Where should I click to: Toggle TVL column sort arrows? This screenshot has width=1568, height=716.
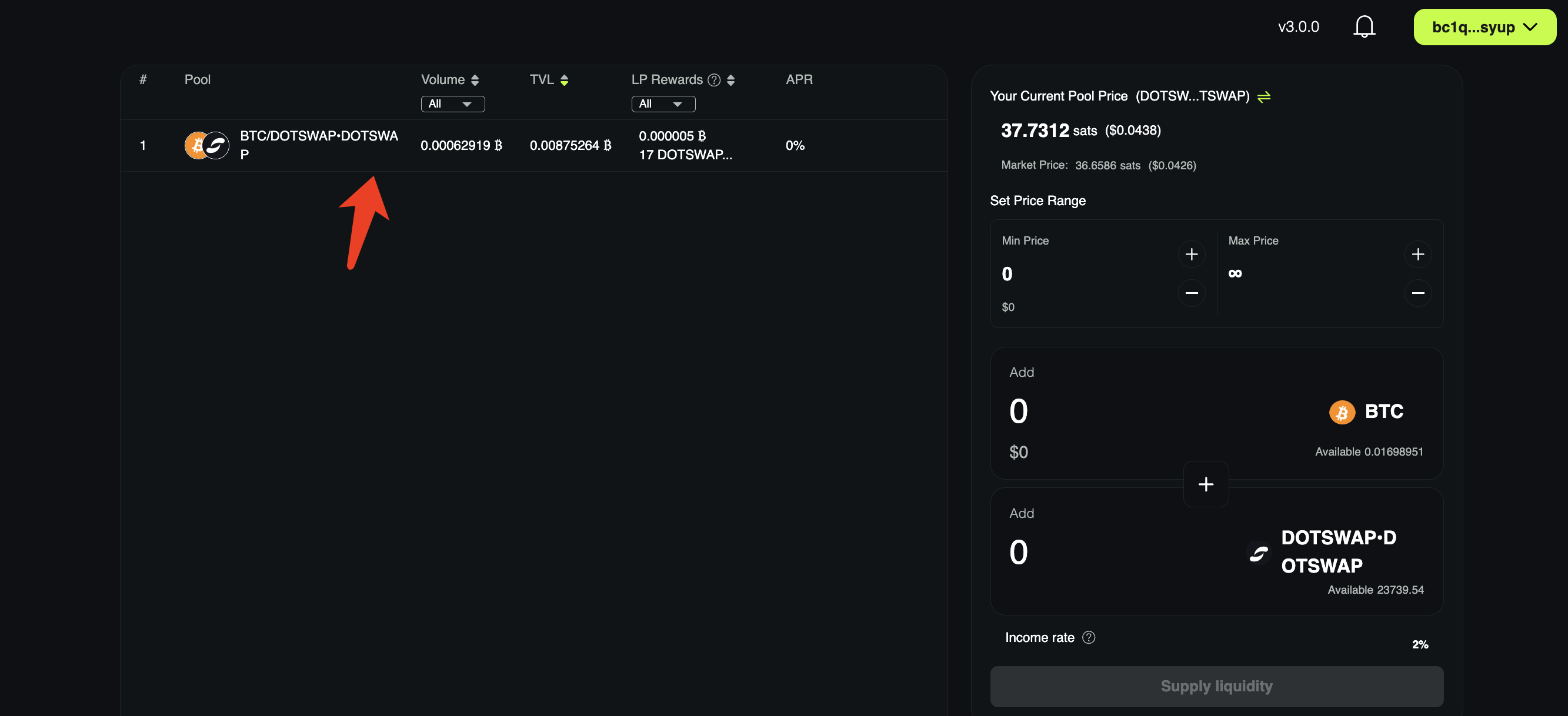point(564,80)
